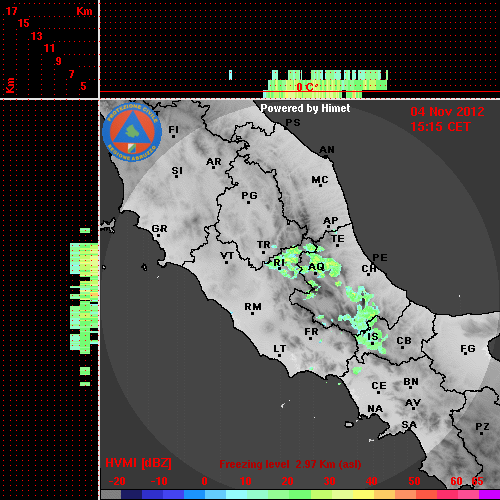This screenshot has width=500, height=500.
Task: Click the 30 dBZ color on scale
Action: pos(322,495)
